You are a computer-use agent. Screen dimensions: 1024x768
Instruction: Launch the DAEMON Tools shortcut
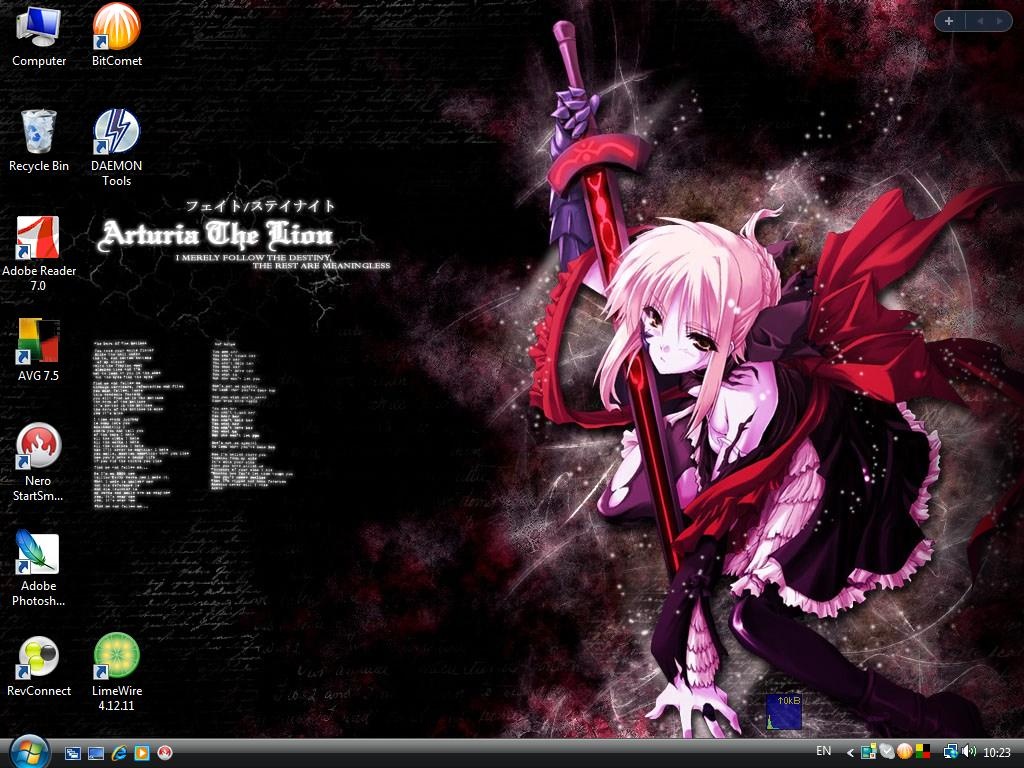(116, 148)
